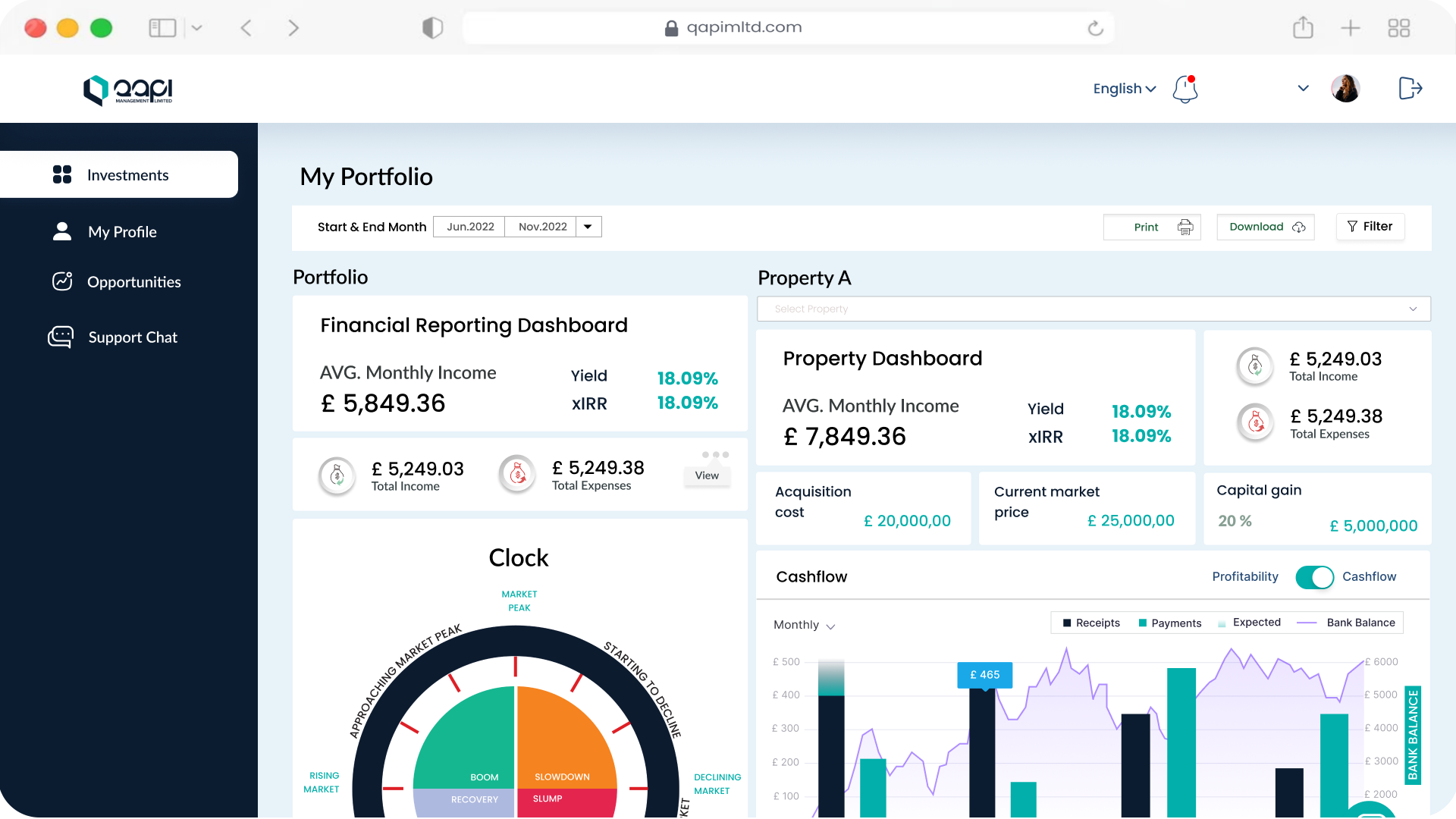Click the browser forward arrow
The height and width of the screenshot is (819, 1456).
click(293, 28)
